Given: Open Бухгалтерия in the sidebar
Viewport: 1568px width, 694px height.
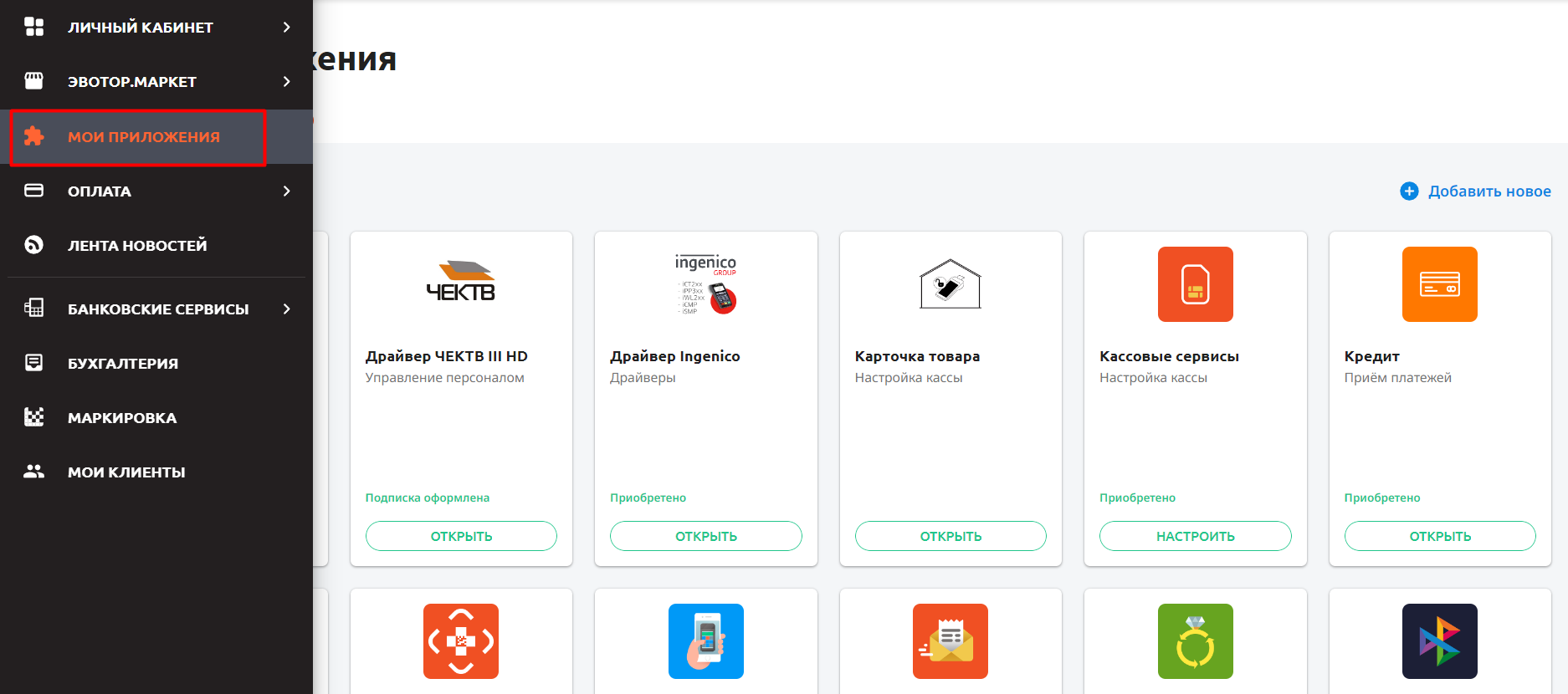Looking at the screenshot, I should [156, 363].
